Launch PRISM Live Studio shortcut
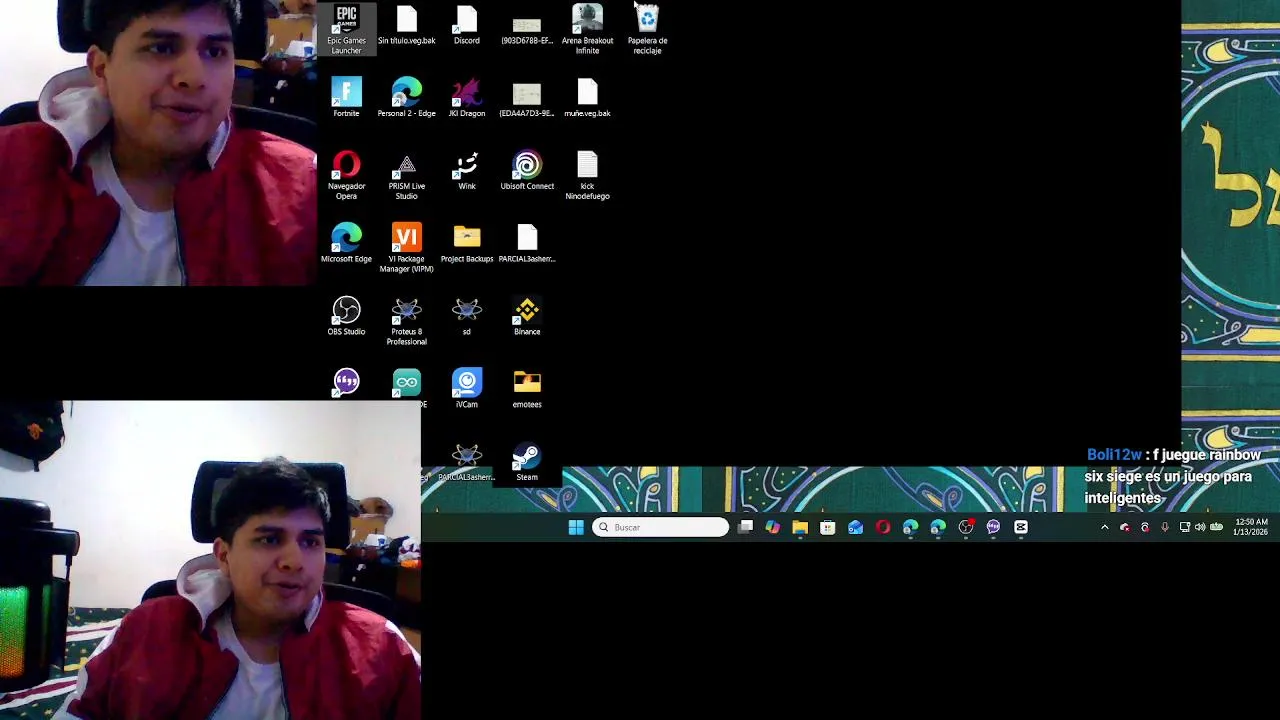The height and width of the screenshot is (720, 1280). (x=406, y=175)
